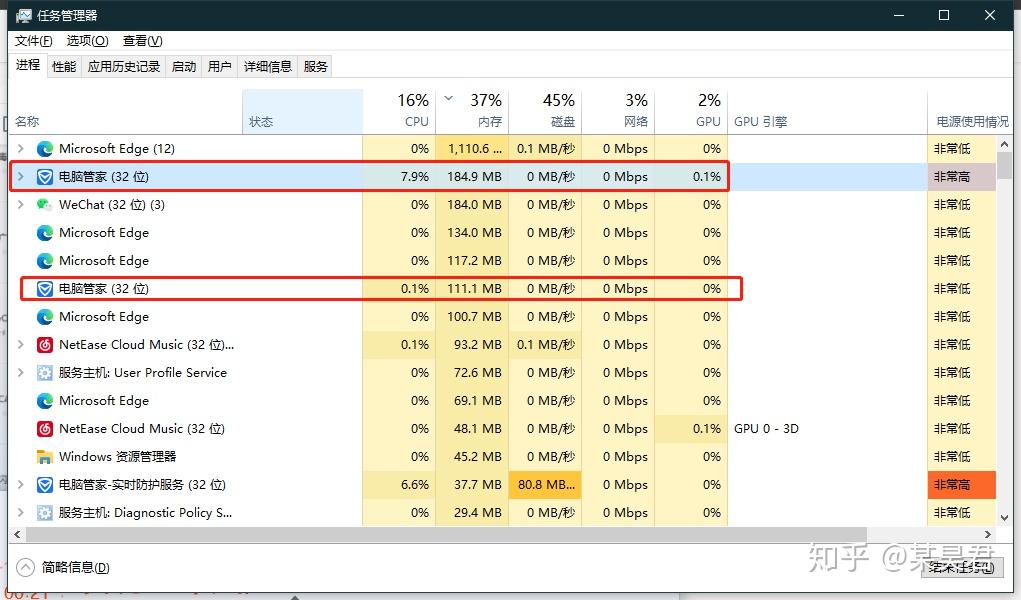Click the 结束任务 button
Viewport: 1021px width, 600px height.
coord(961,567)
